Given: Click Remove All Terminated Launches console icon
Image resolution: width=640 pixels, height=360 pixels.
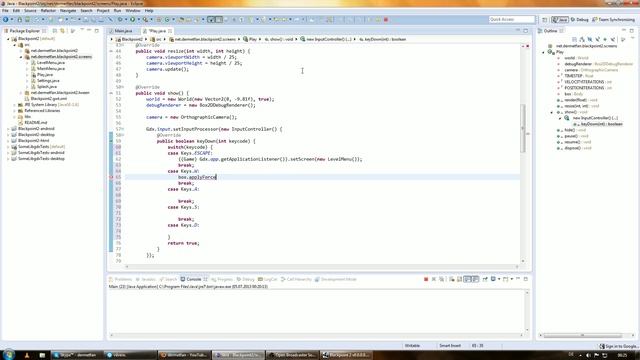Looking at the screenshot, I should click(442, 279).
